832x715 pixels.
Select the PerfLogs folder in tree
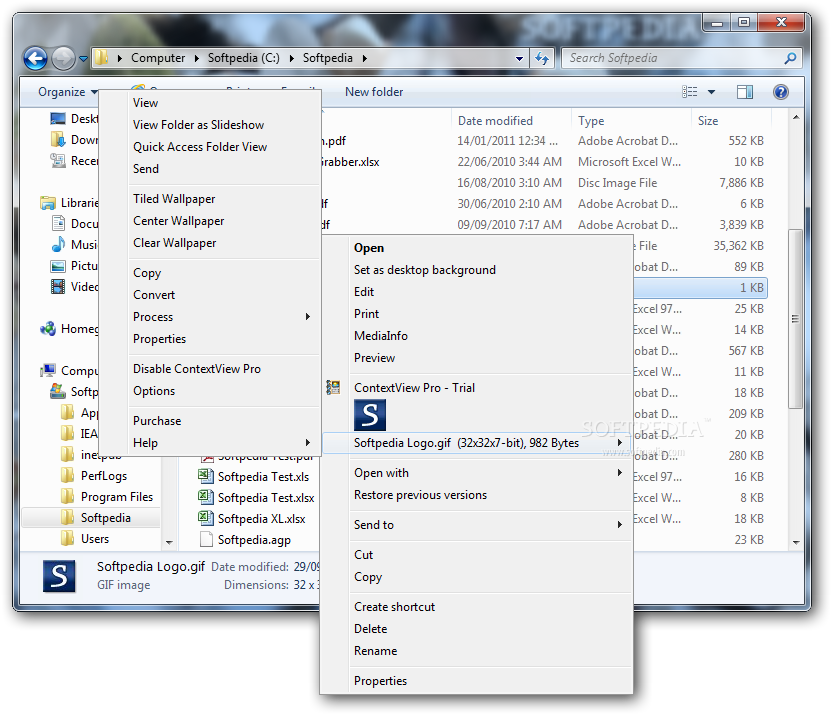[103, 476]
